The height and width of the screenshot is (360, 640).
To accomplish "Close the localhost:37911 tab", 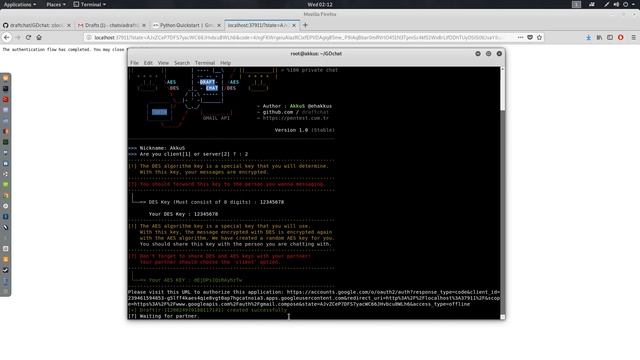I will pos(294,25).
